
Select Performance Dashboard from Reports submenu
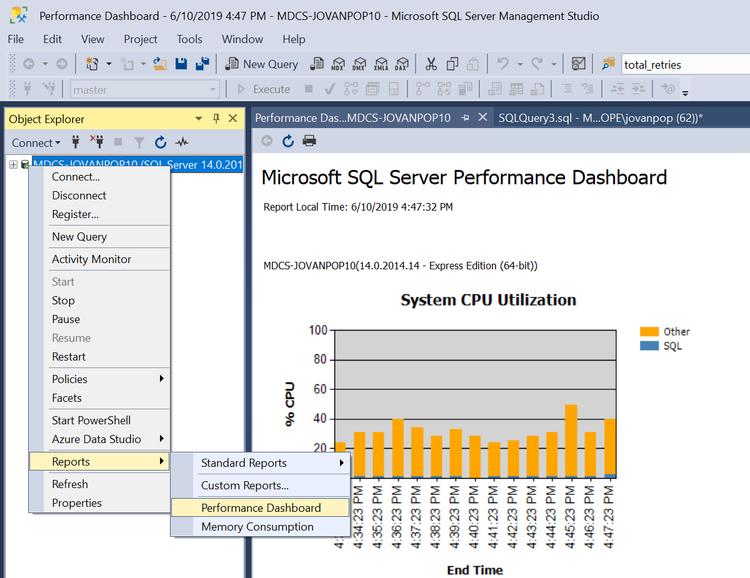pyautogui.click(x=260, y=508)
